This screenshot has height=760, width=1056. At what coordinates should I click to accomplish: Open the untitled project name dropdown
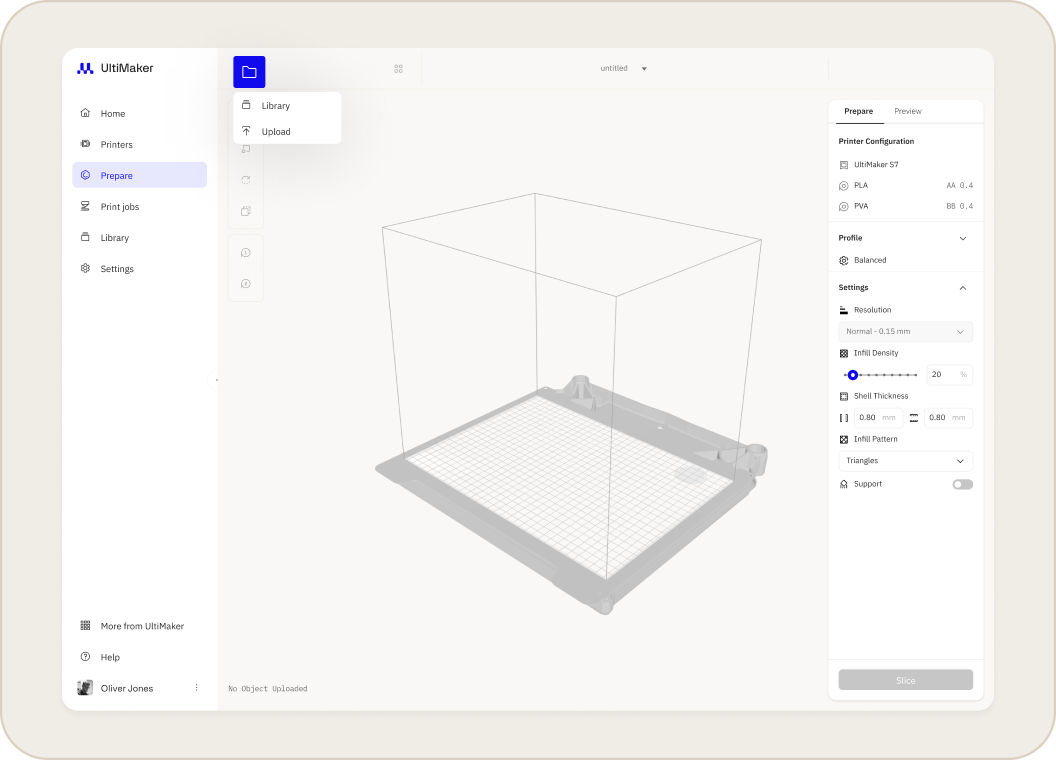pos(624,69)
